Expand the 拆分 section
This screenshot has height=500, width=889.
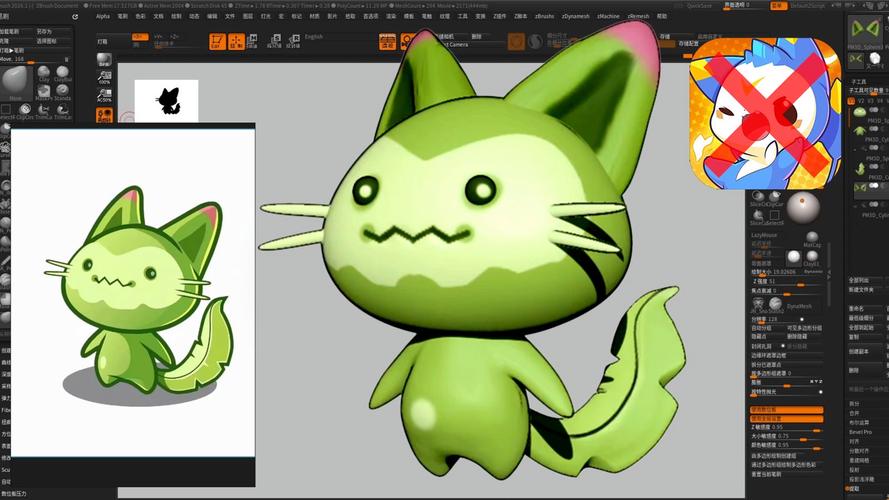(854, 404)
